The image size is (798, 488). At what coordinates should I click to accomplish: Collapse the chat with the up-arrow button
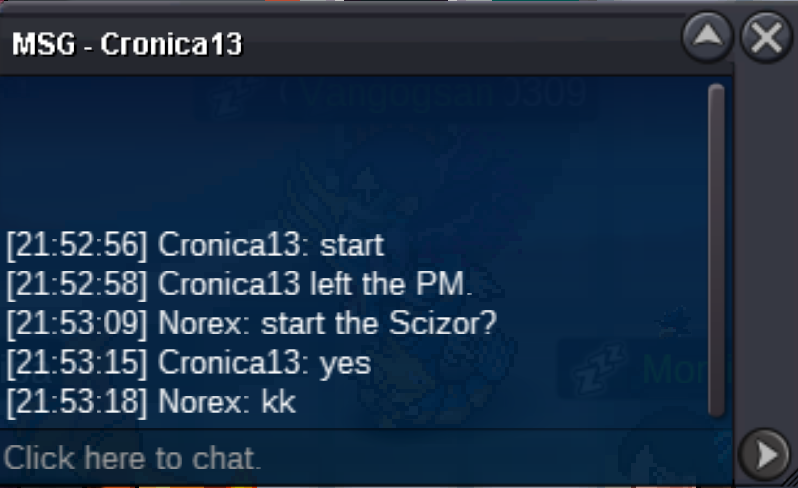(707, 37)
